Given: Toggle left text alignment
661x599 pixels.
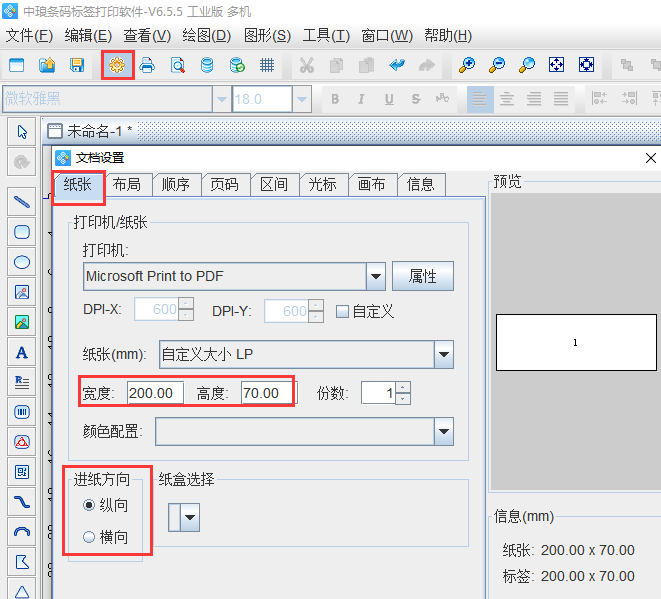Looking at the screenshot, I should (480, 99).
